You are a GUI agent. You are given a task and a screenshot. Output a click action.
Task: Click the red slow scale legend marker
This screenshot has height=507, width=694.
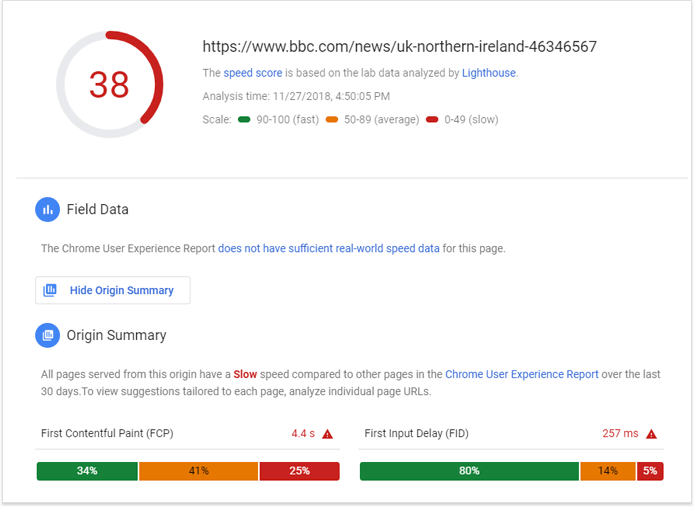[432, 120]
